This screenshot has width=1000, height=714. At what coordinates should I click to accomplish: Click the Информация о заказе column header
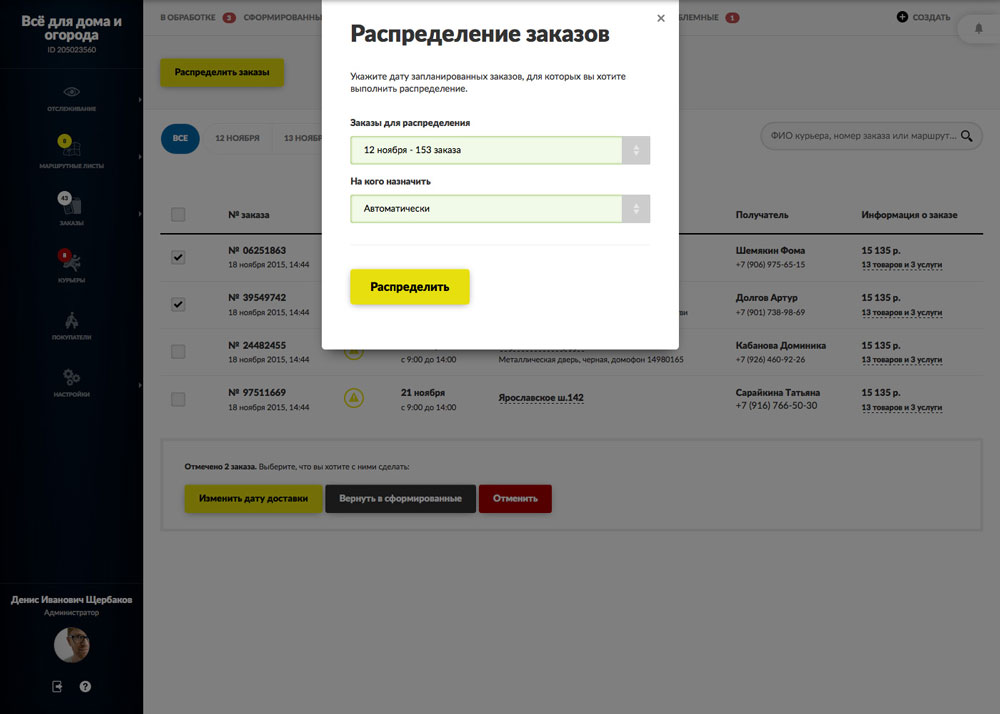(909, 215)
